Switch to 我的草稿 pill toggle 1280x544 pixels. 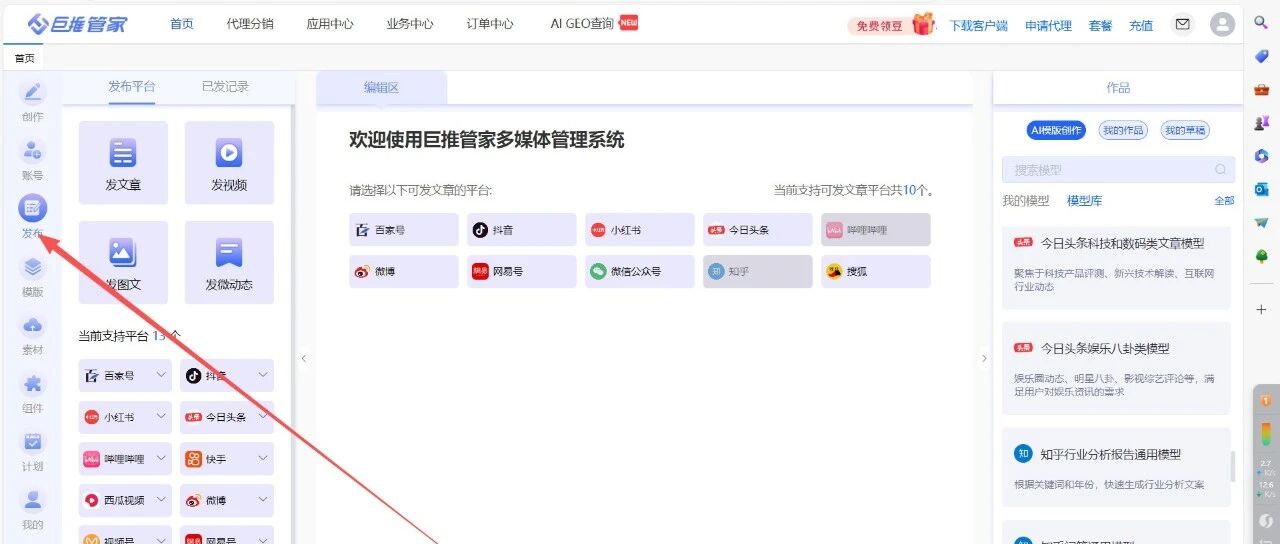tap(1185, 130)
